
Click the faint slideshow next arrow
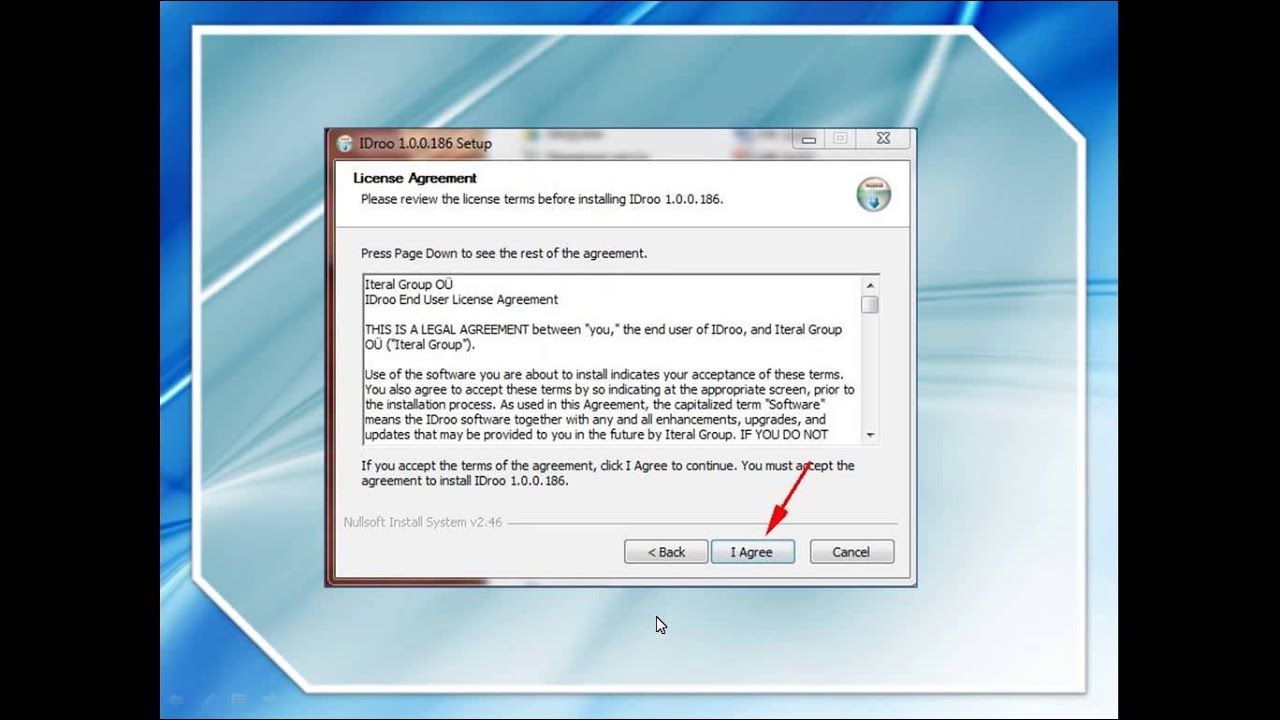tap(270, 699)
